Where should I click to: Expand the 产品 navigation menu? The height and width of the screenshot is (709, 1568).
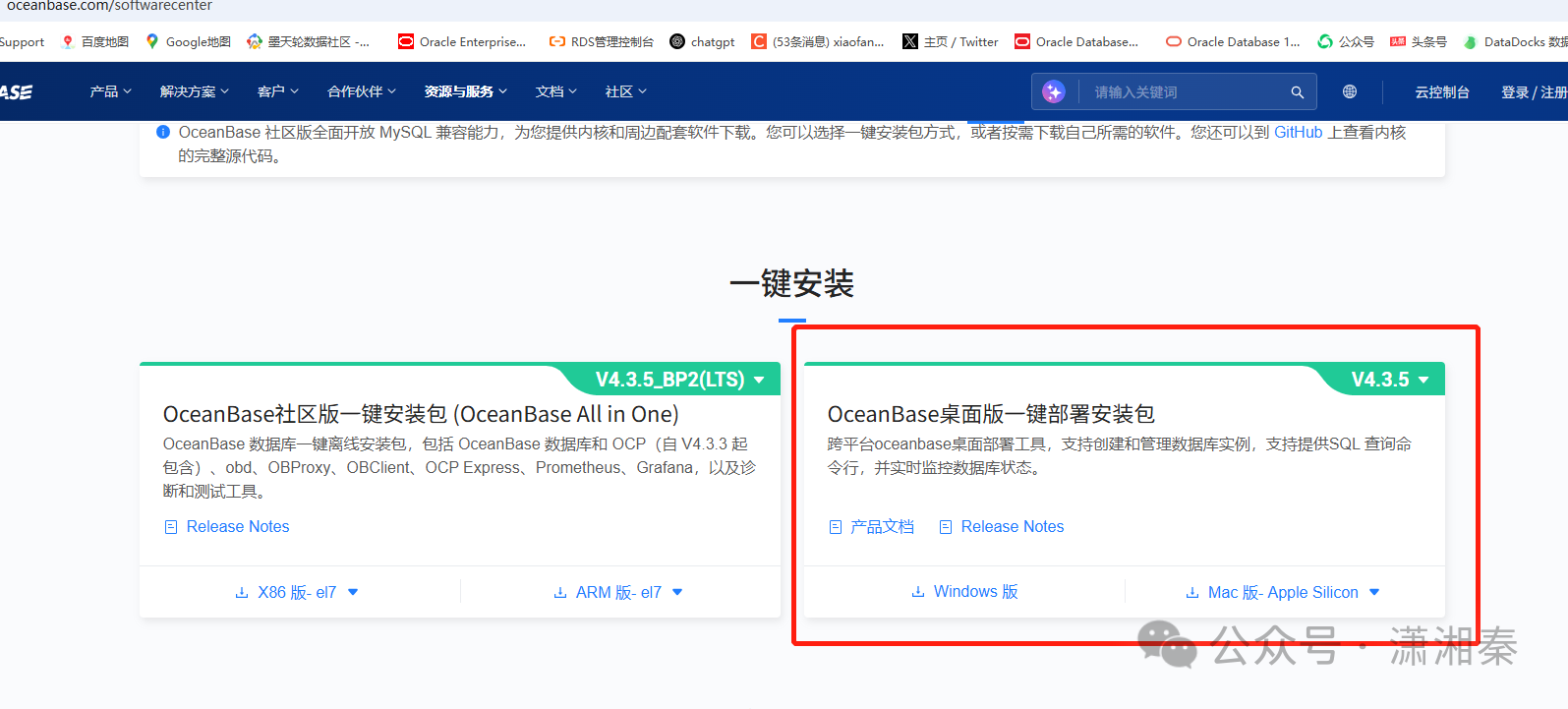pos(110,91)
